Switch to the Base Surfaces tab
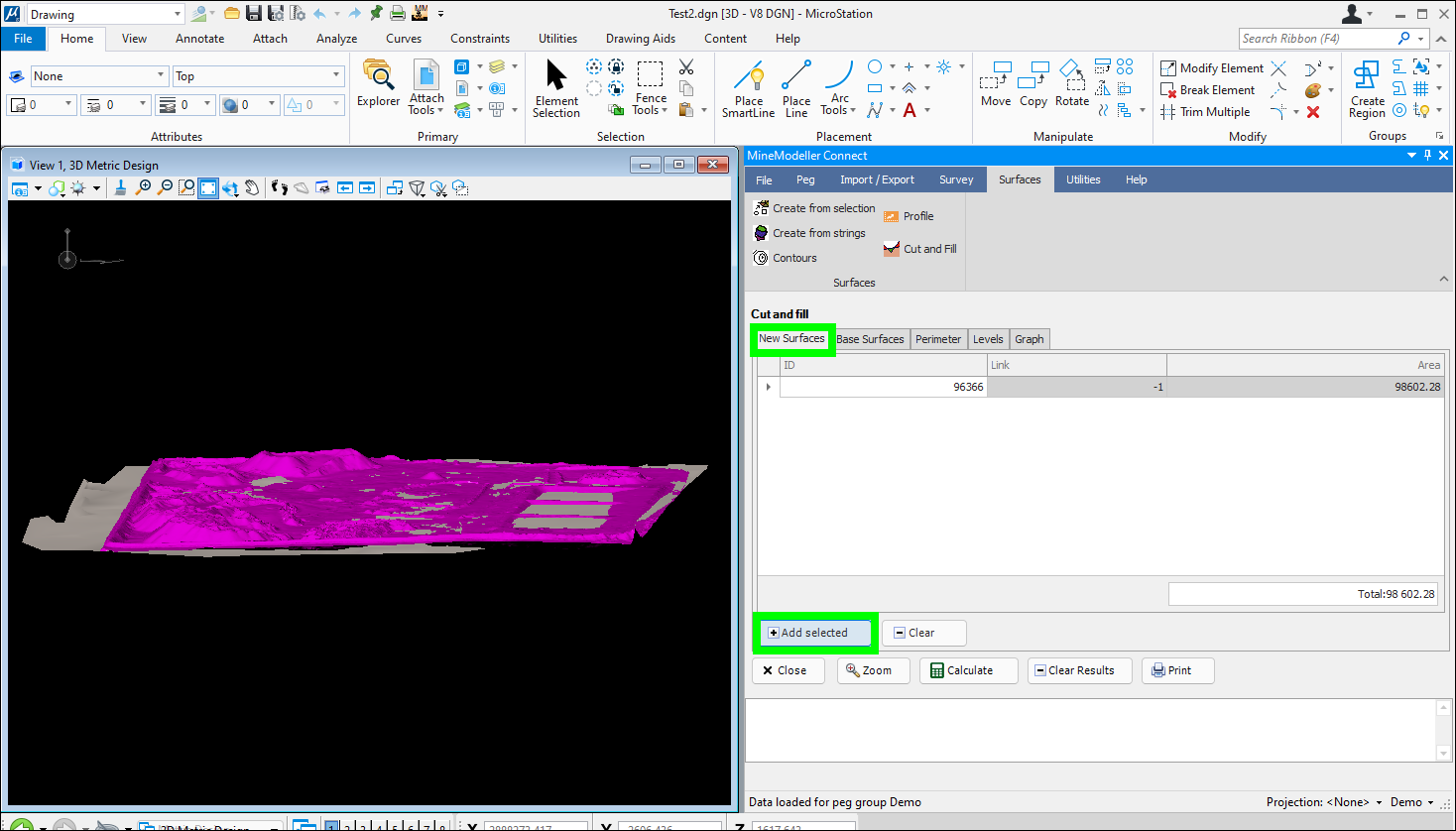Screen dimensions: 1456x831 [x=870, y=339]
